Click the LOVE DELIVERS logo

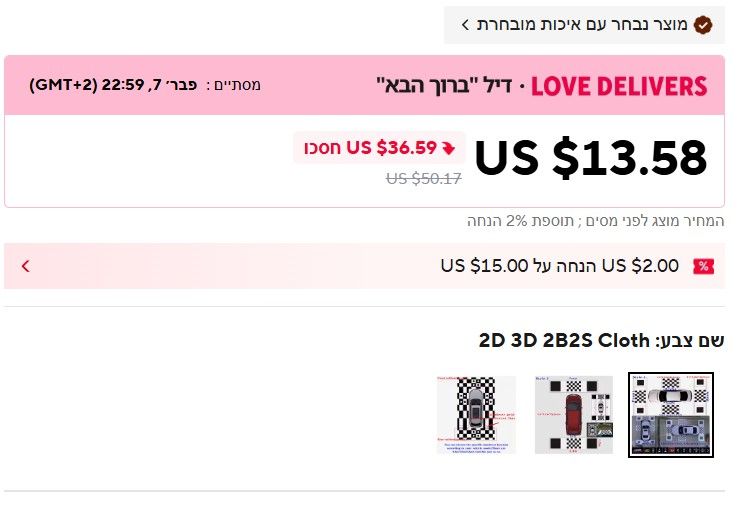(x=619, y=86)
